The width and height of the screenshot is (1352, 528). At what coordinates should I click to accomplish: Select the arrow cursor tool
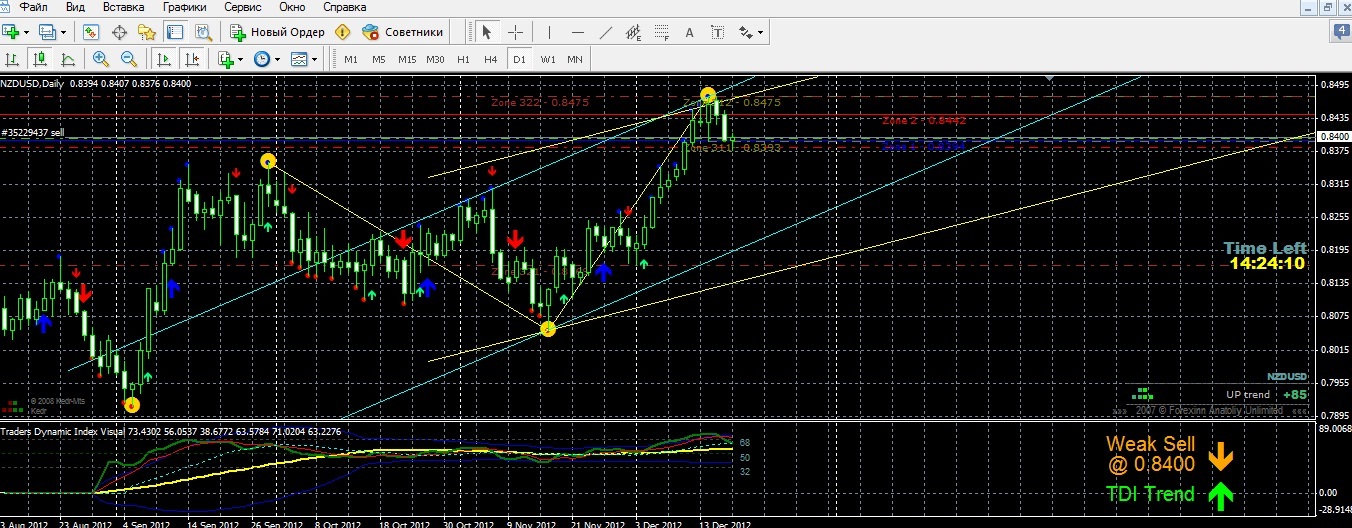[x=487, y=32]
